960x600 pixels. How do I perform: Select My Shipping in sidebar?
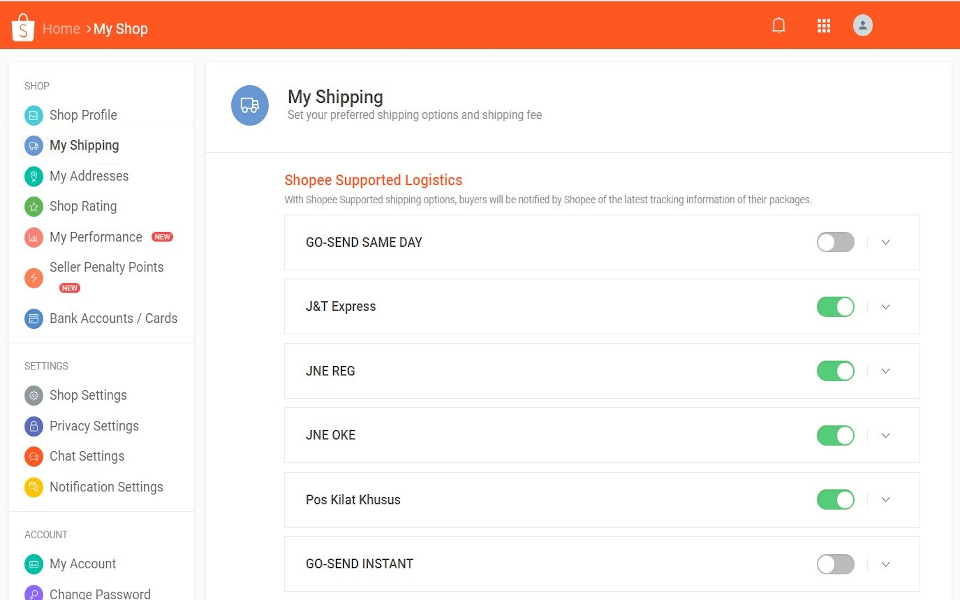84,146
